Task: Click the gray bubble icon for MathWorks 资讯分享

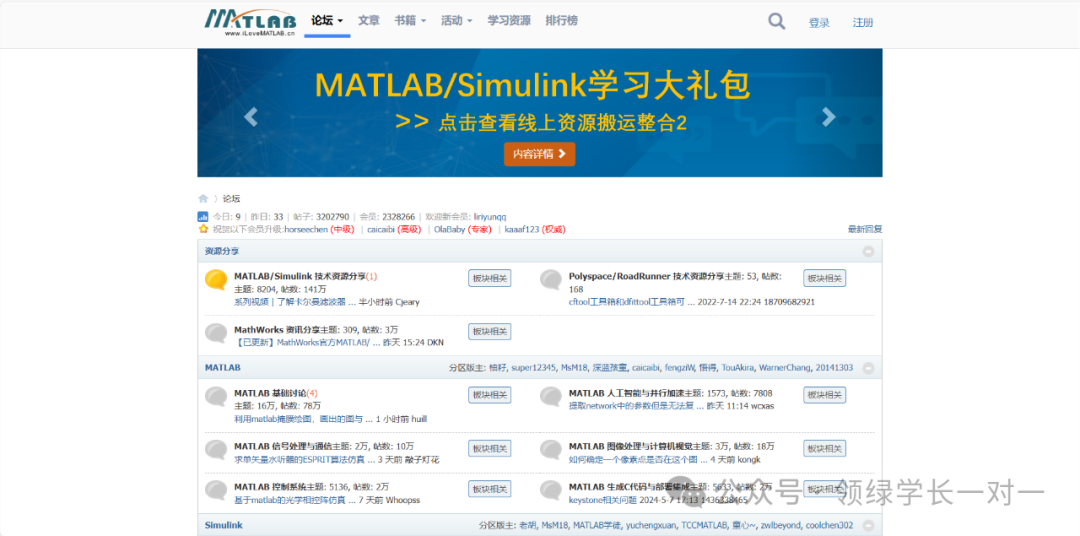Action: click(216, 333)
